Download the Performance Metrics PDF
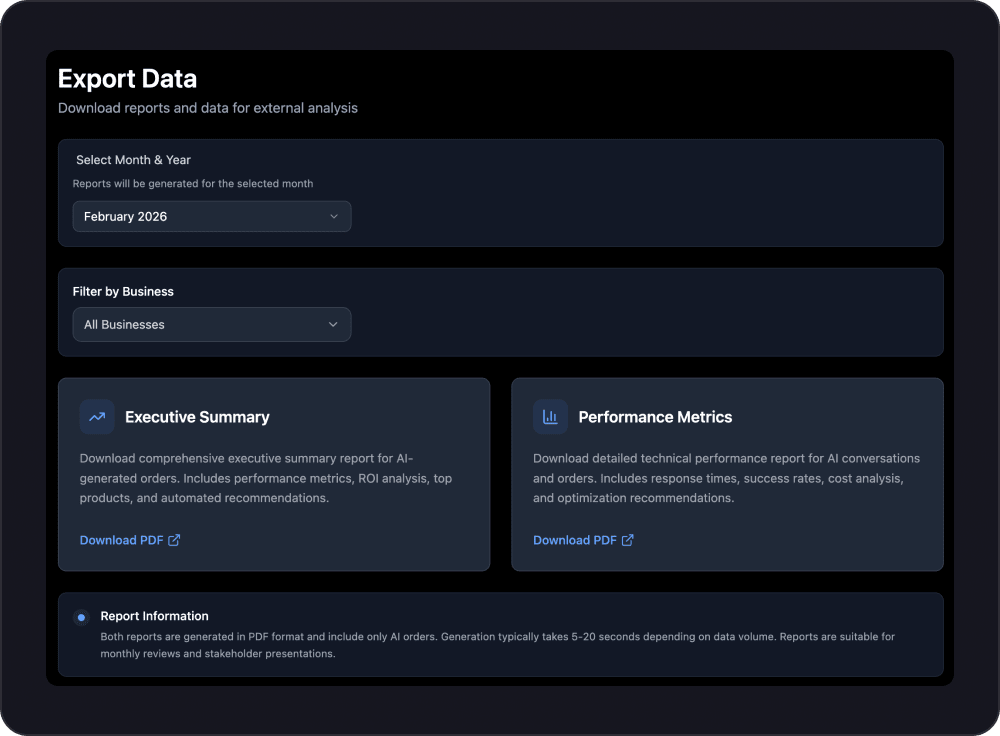The image size is (1000, 736). pyautogui.click(x=576, y=539)
